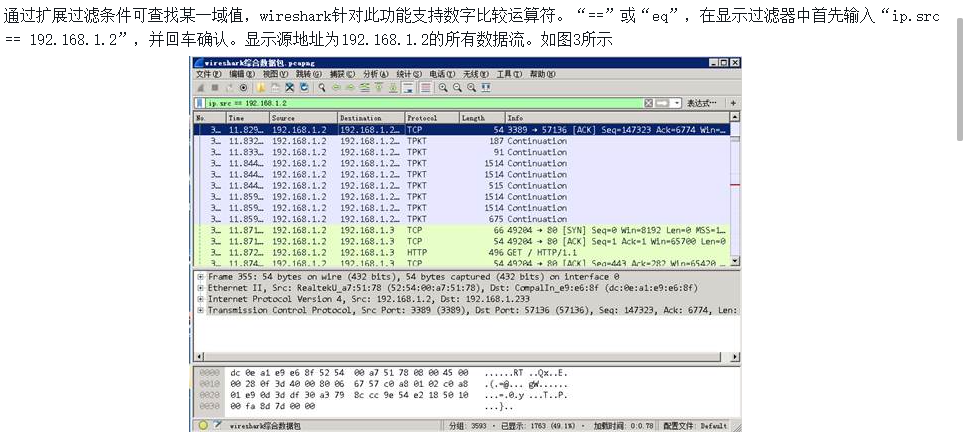Viewport: 963px width, 438px height.
Task: Jump to the first packet icon
Action: click(x=379, y=88)
